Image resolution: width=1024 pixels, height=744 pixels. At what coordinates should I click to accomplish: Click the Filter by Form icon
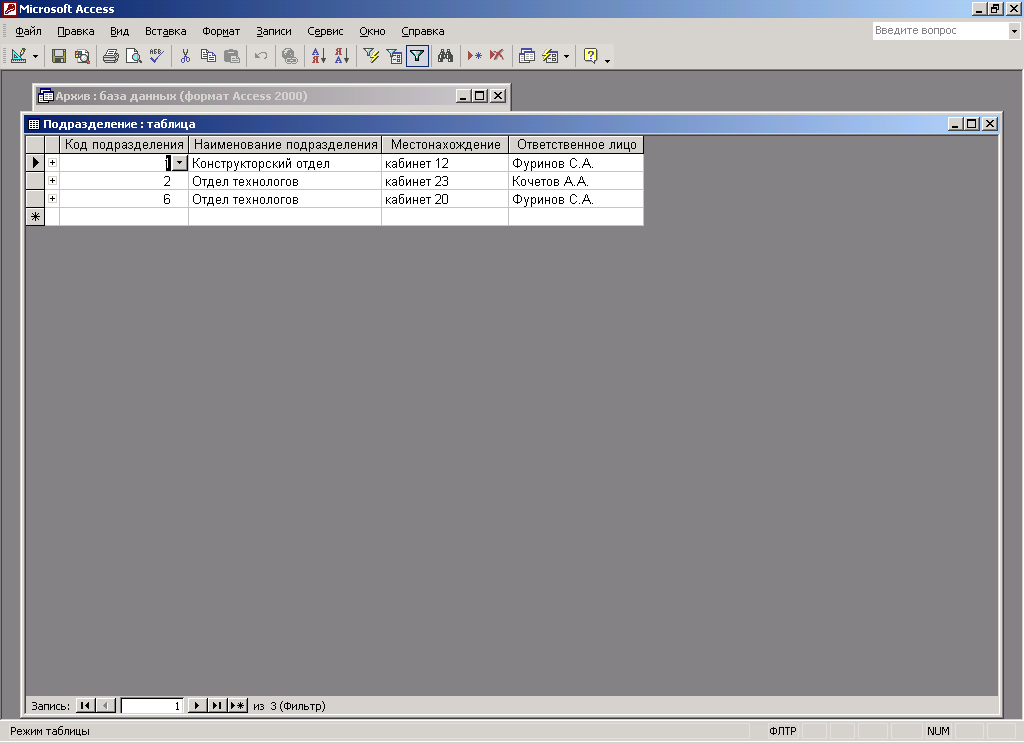point(394,56)
